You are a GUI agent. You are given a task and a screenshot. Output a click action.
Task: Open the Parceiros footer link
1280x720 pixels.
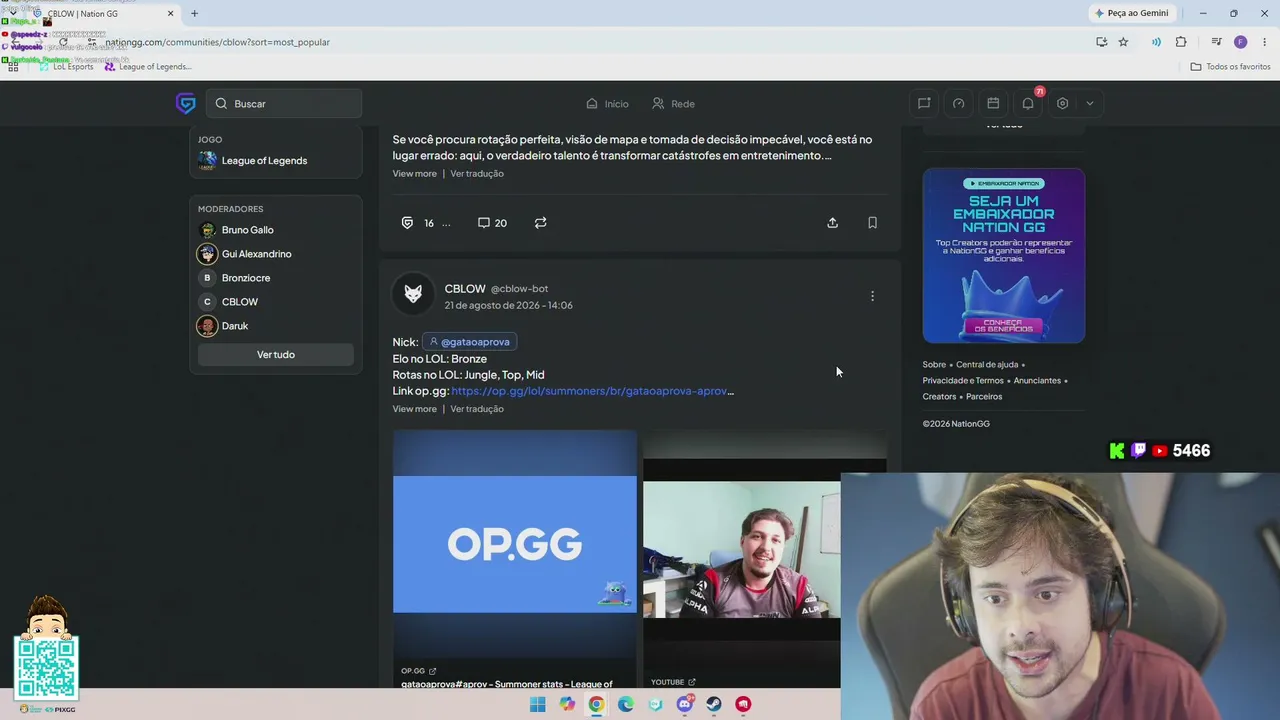(x=984, y=397)
